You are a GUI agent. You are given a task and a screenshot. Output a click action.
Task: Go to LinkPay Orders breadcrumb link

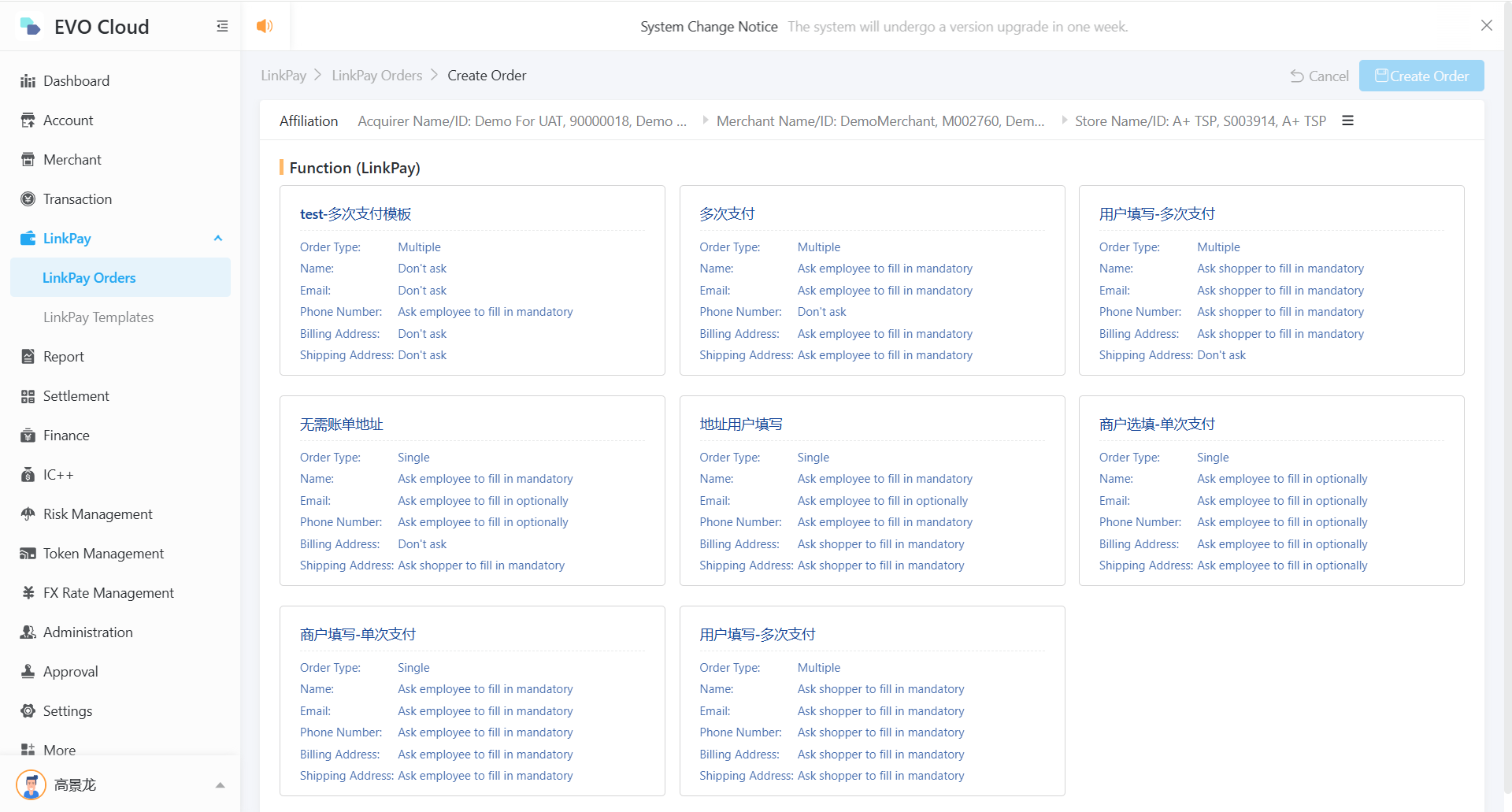[x=376, y=76]
